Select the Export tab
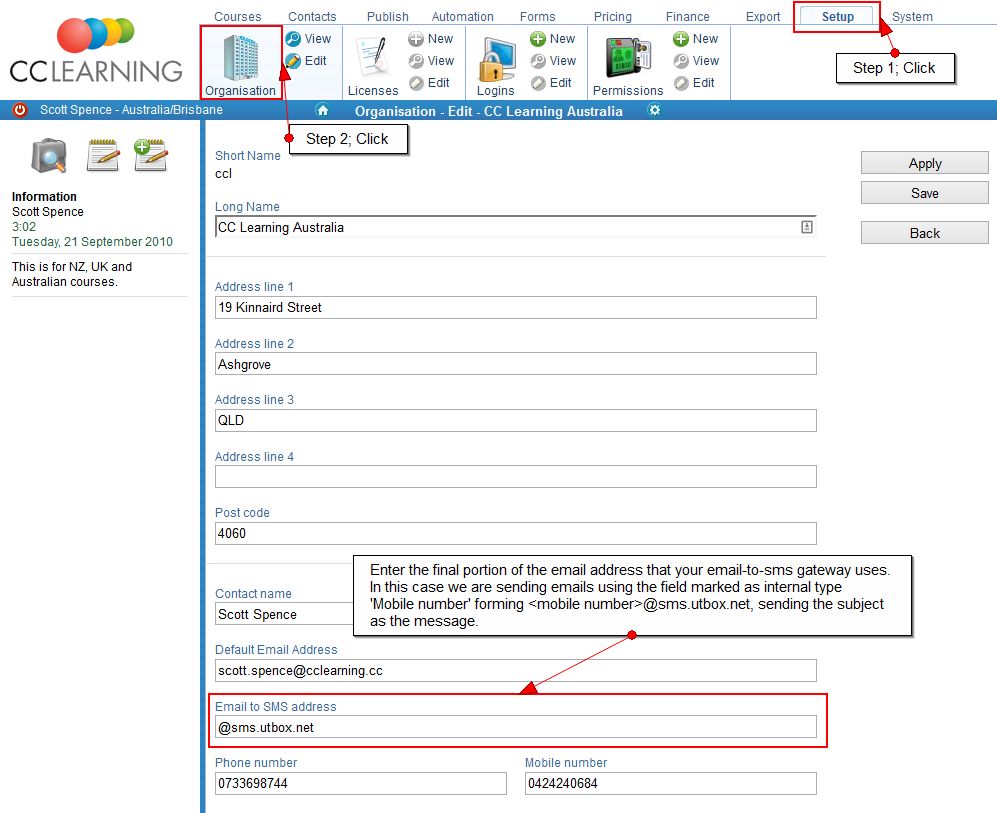This screenshot has width=997, height=813. tap(763, 17)
